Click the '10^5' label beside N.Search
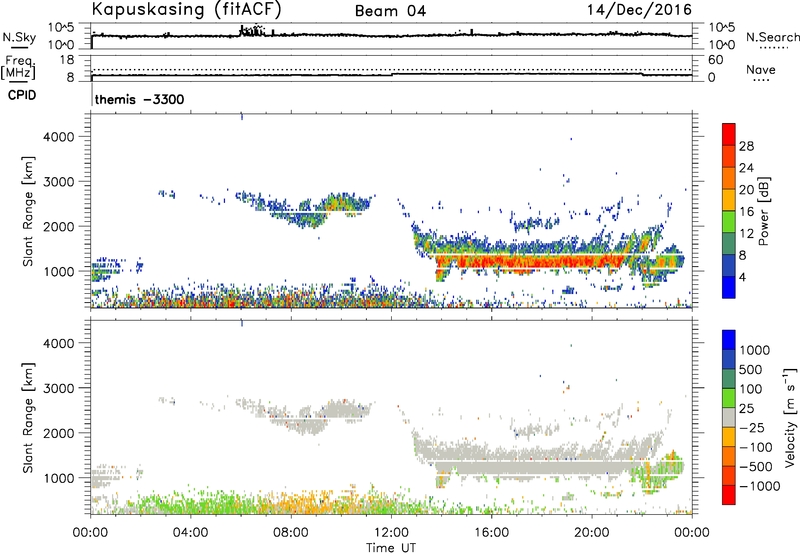This screenshot has height=554, width=800. 722,27
